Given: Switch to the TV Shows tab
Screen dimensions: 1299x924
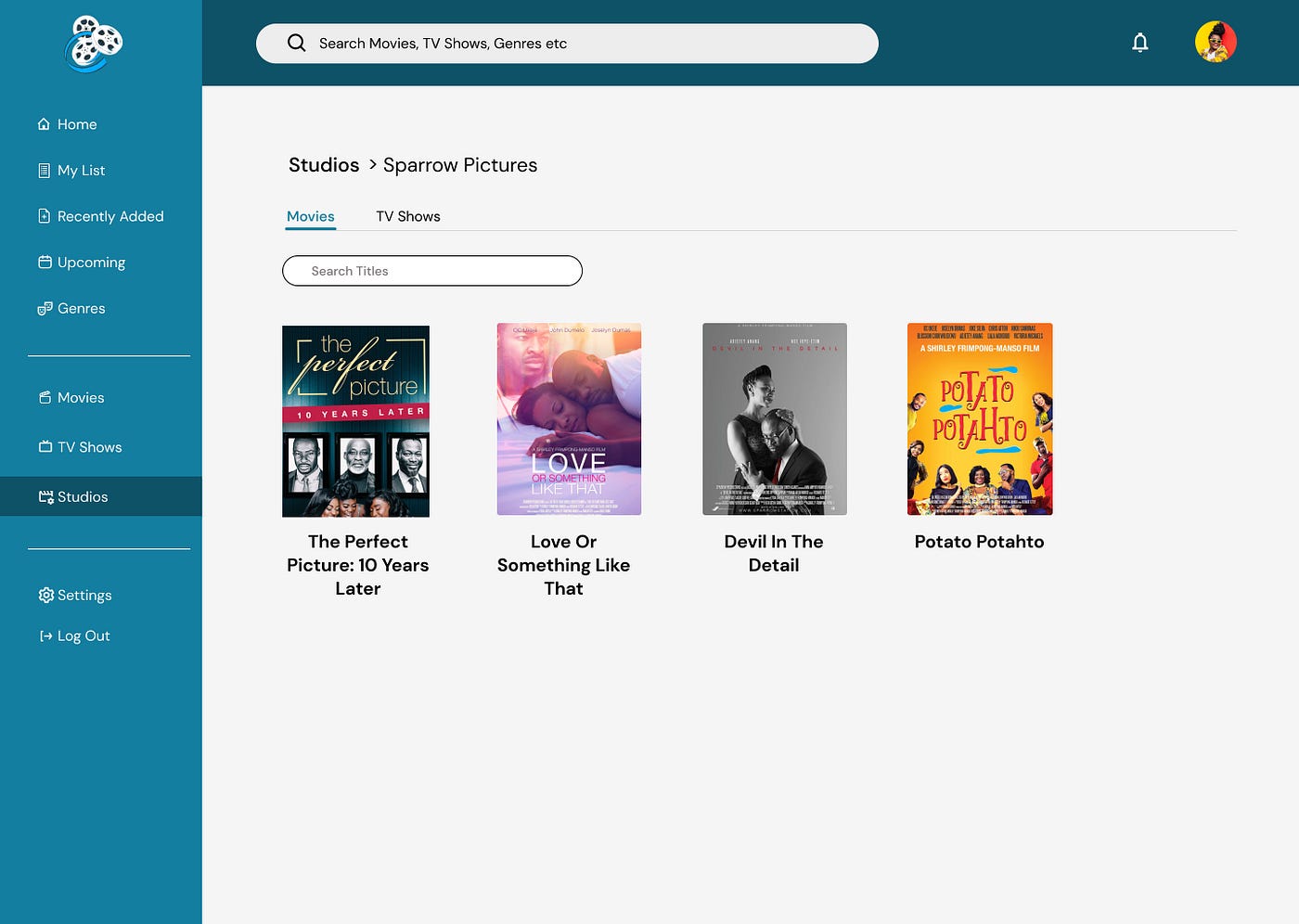Looking at the screenshot, I should pos(408,216).
